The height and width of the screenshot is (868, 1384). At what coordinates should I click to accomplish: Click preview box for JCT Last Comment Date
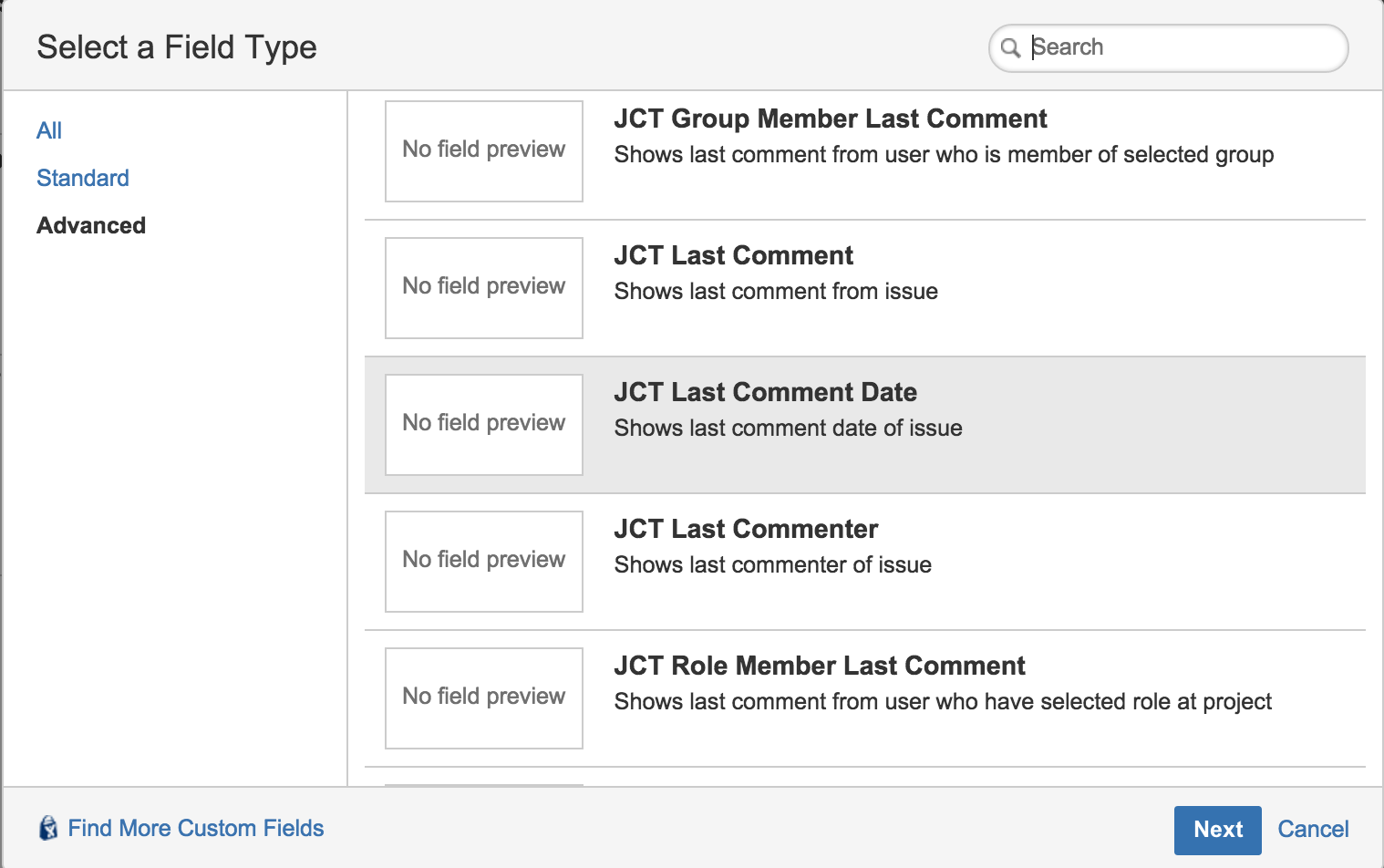[x=484, y=425]
